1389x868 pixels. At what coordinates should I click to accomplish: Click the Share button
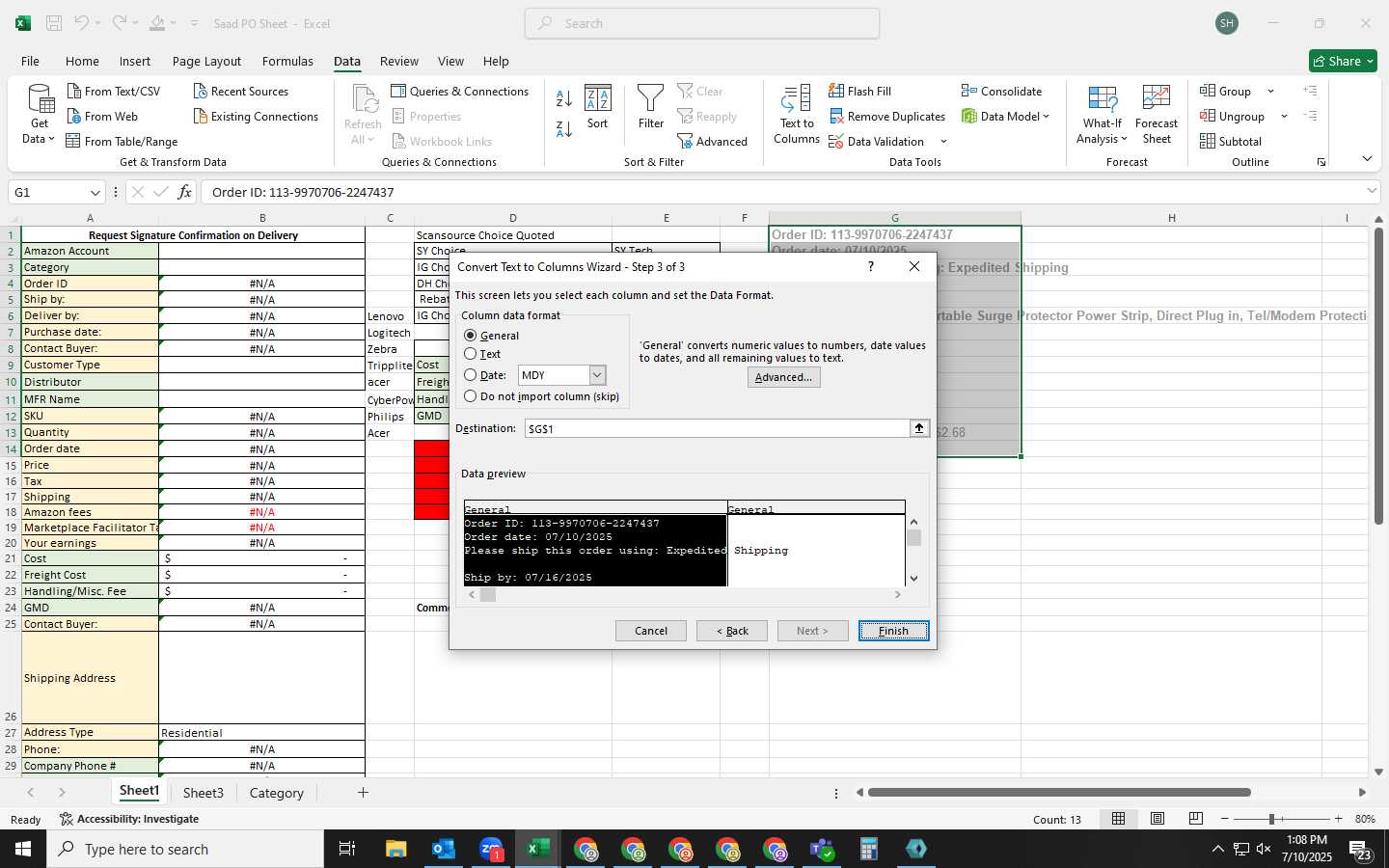pos(1344,61)
